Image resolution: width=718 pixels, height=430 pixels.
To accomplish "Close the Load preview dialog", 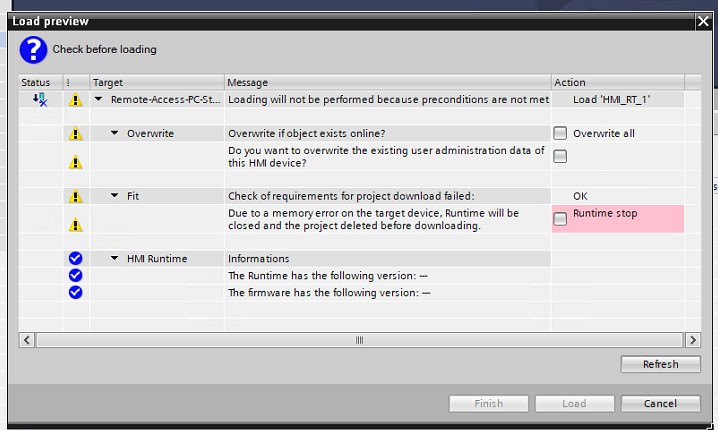I will pos(703,21).
